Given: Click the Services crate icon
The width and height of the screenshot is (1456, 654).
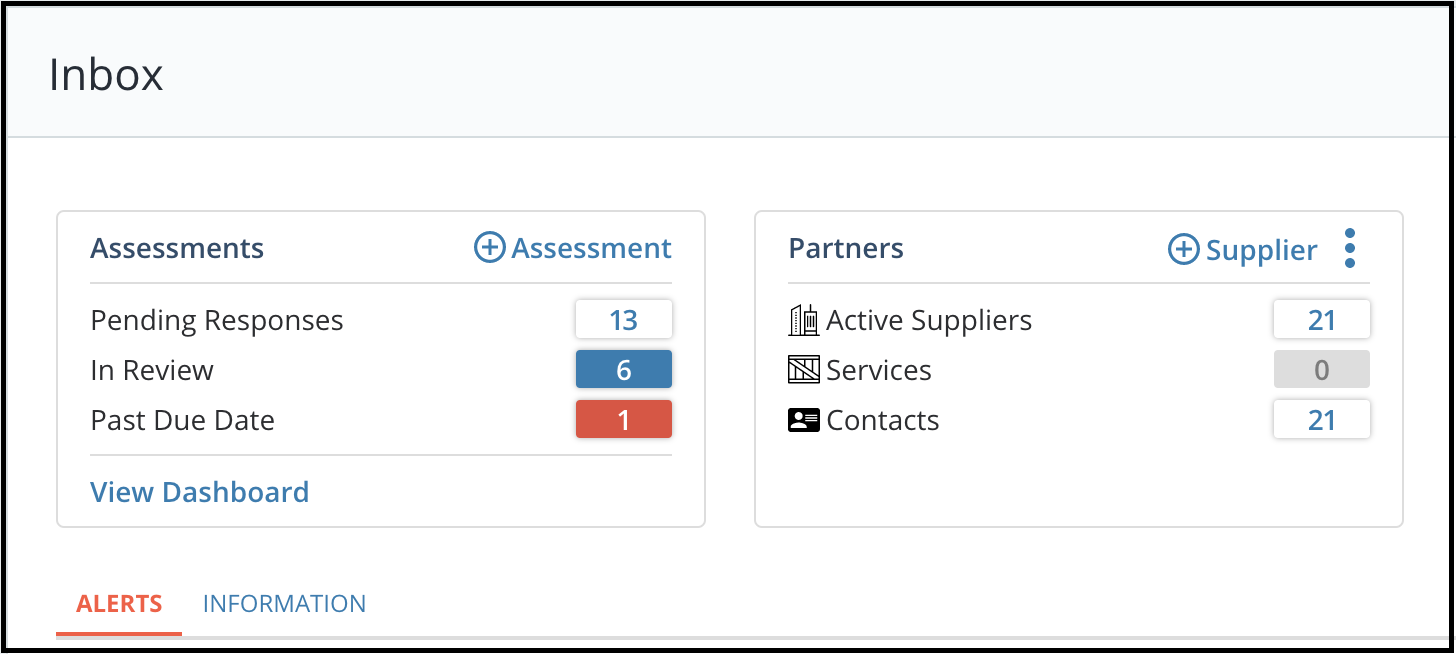Looking at the screenshot, I should (x=804, y=370).
